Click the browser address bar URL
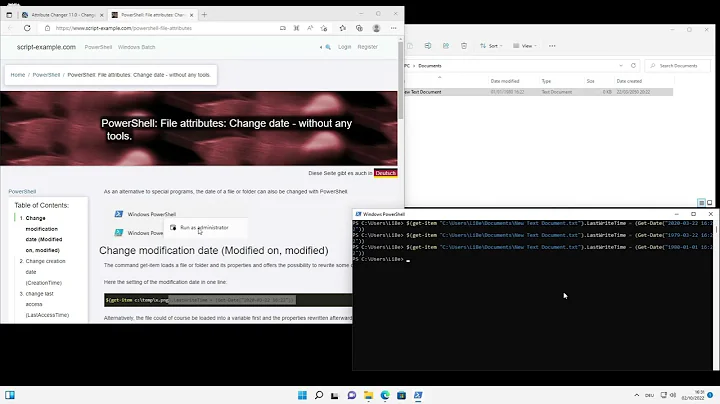This screenshot has width=720, height=404. coord(124,28)
